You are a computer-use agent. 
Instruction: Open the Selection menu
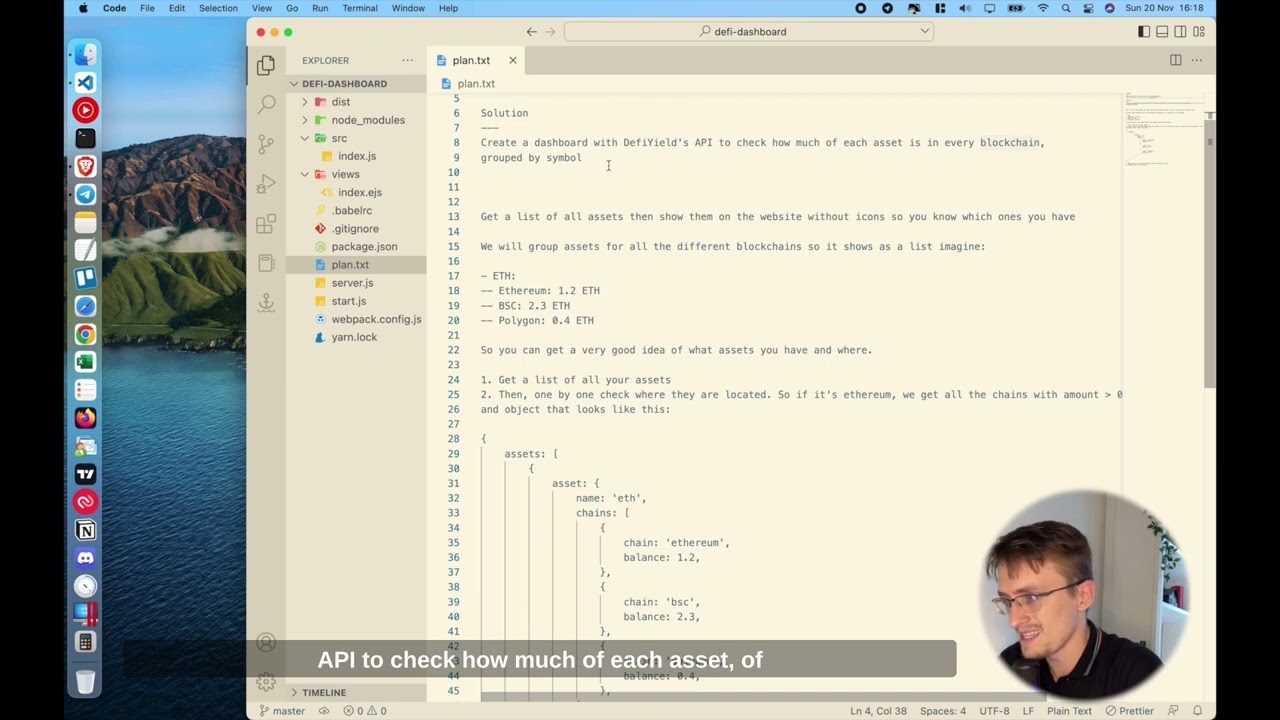(218, 8)
